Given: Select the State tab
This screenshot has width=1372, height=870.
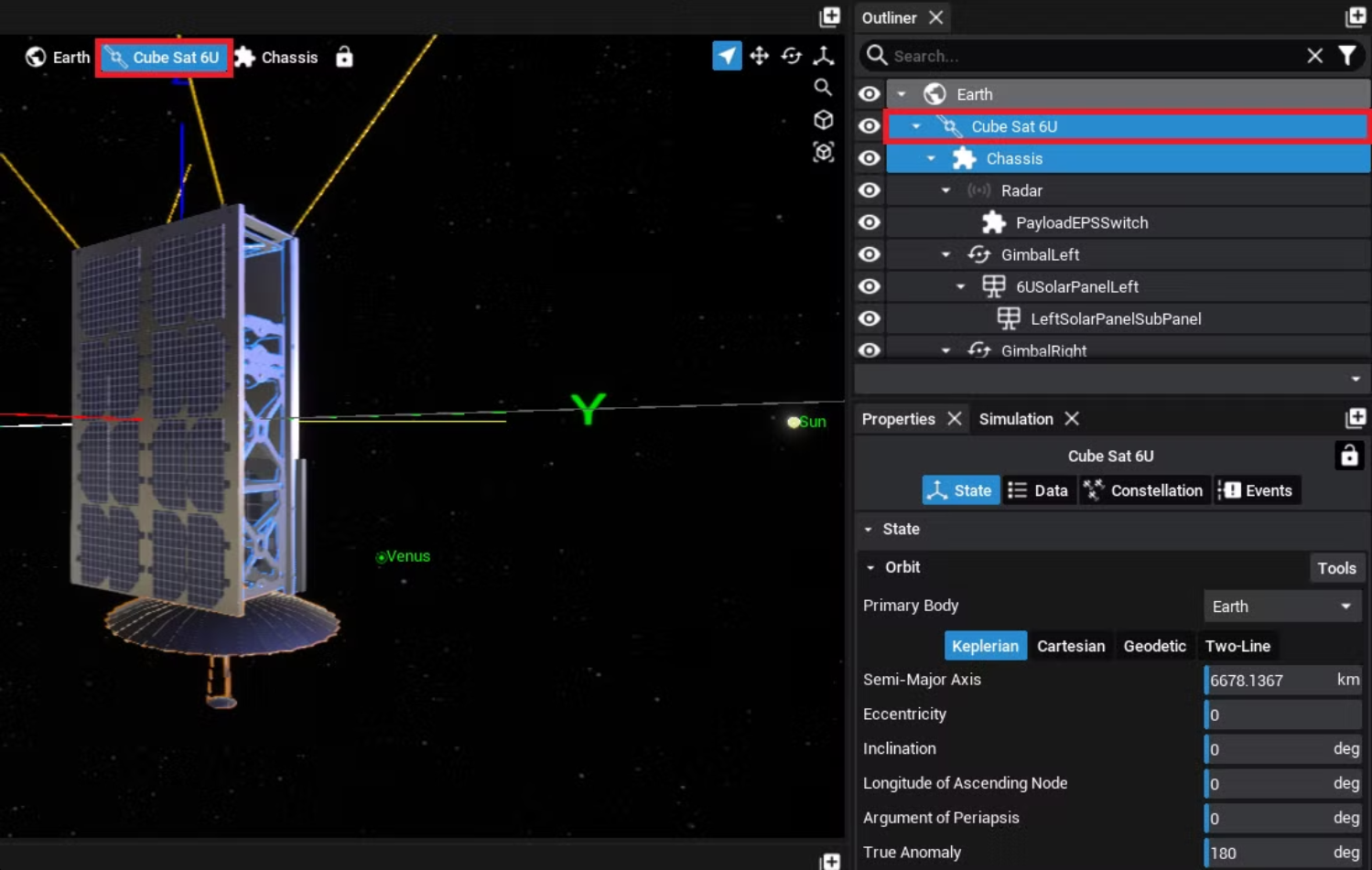Looking at the screenshot, I should click(x=960, y=490).
